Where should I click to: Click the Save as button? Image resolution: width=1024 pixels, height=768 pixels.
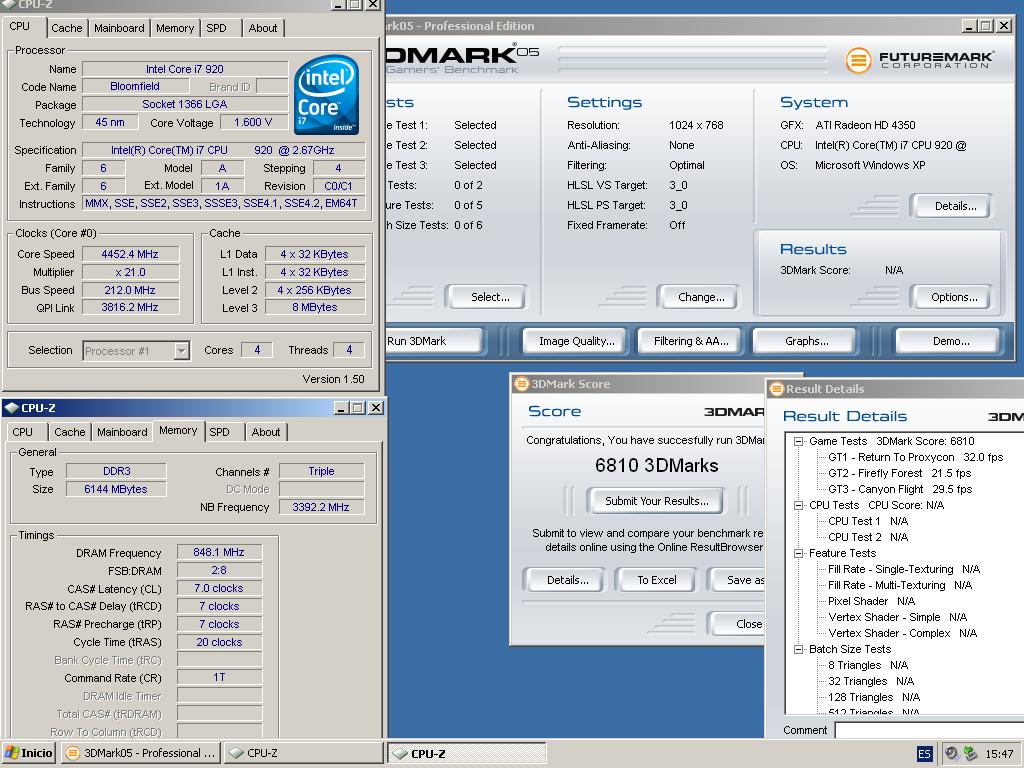(737, 580)
